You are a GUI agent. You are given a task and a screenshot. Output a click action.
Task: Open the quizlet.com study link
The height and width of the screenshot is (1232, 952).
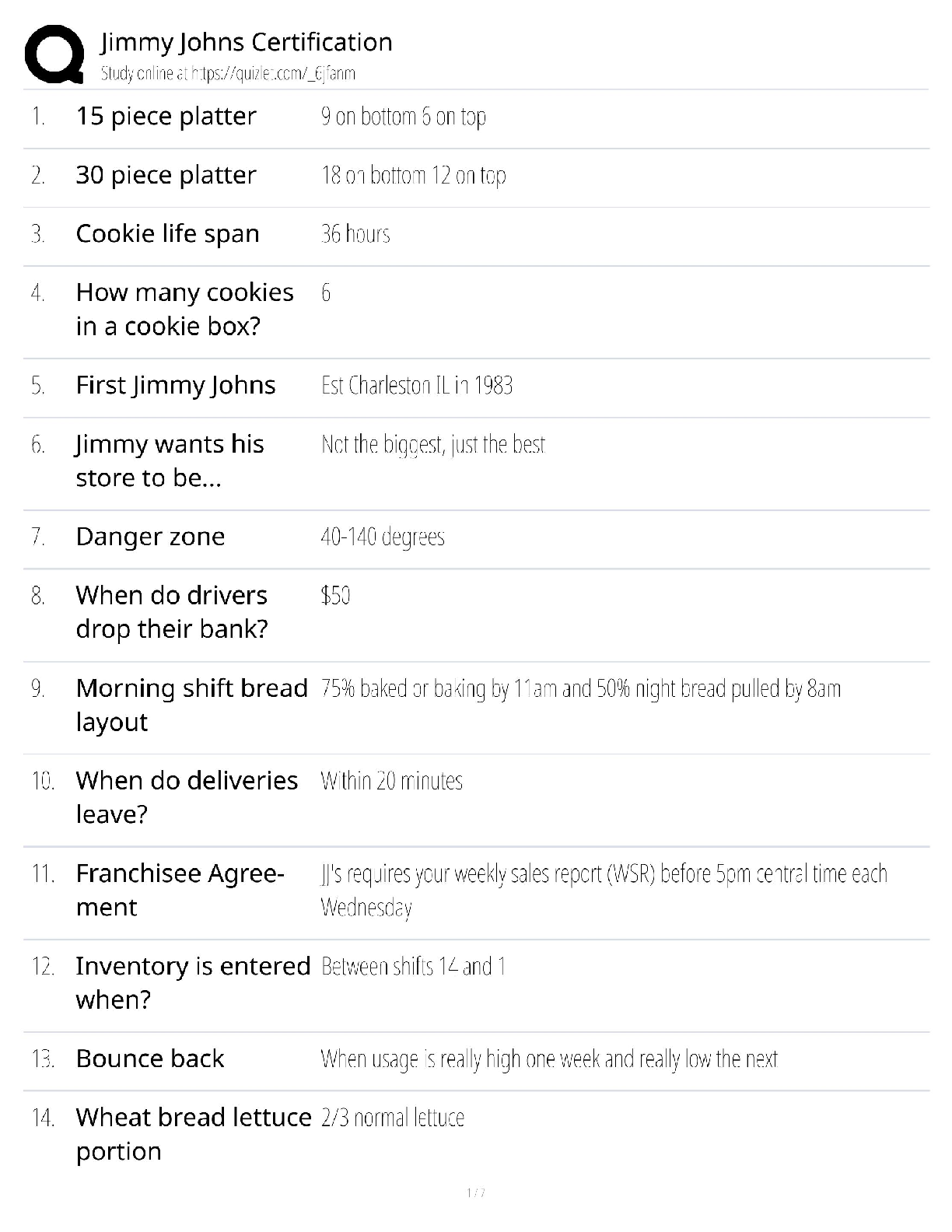click(x=228, y=74)
